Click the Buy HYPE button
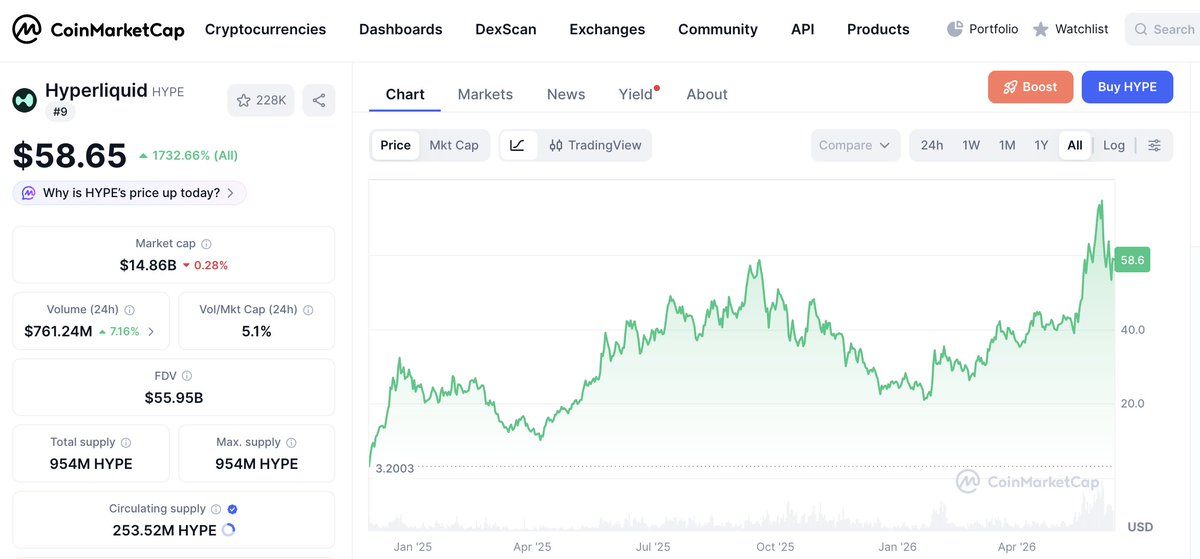The height and width of the screenshot is (559, 1200). pos(1127,87)
